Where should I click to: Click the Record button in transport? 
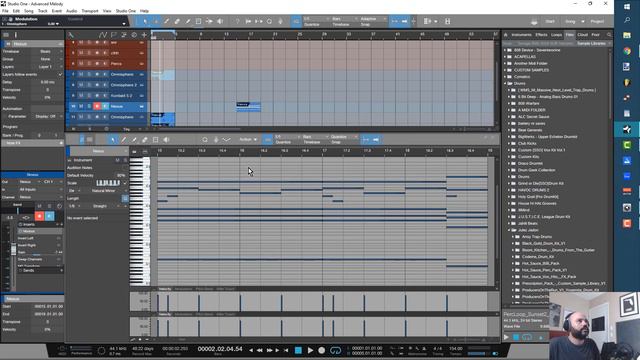click(x=322, y=350)
